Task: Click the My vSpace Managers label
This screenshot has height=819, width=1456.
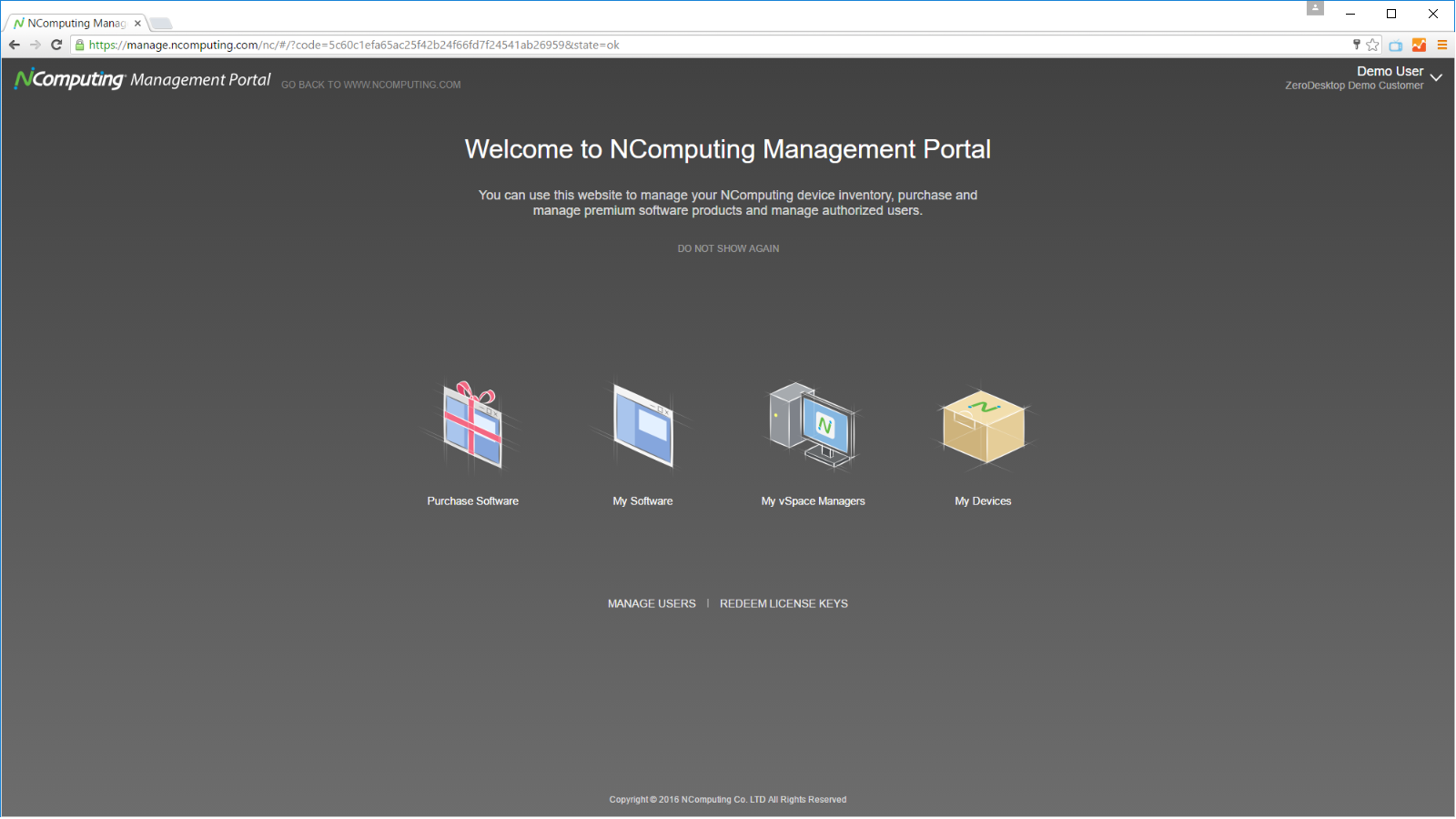Action: coord(814,501)
